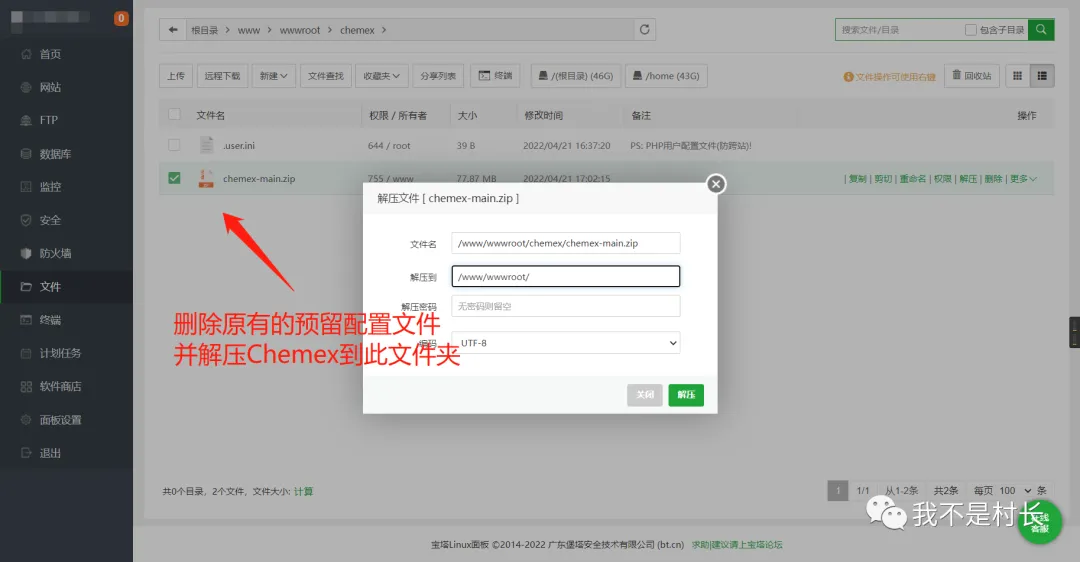Expand the UTF-8 encoding dropdown

pos(565,343)
